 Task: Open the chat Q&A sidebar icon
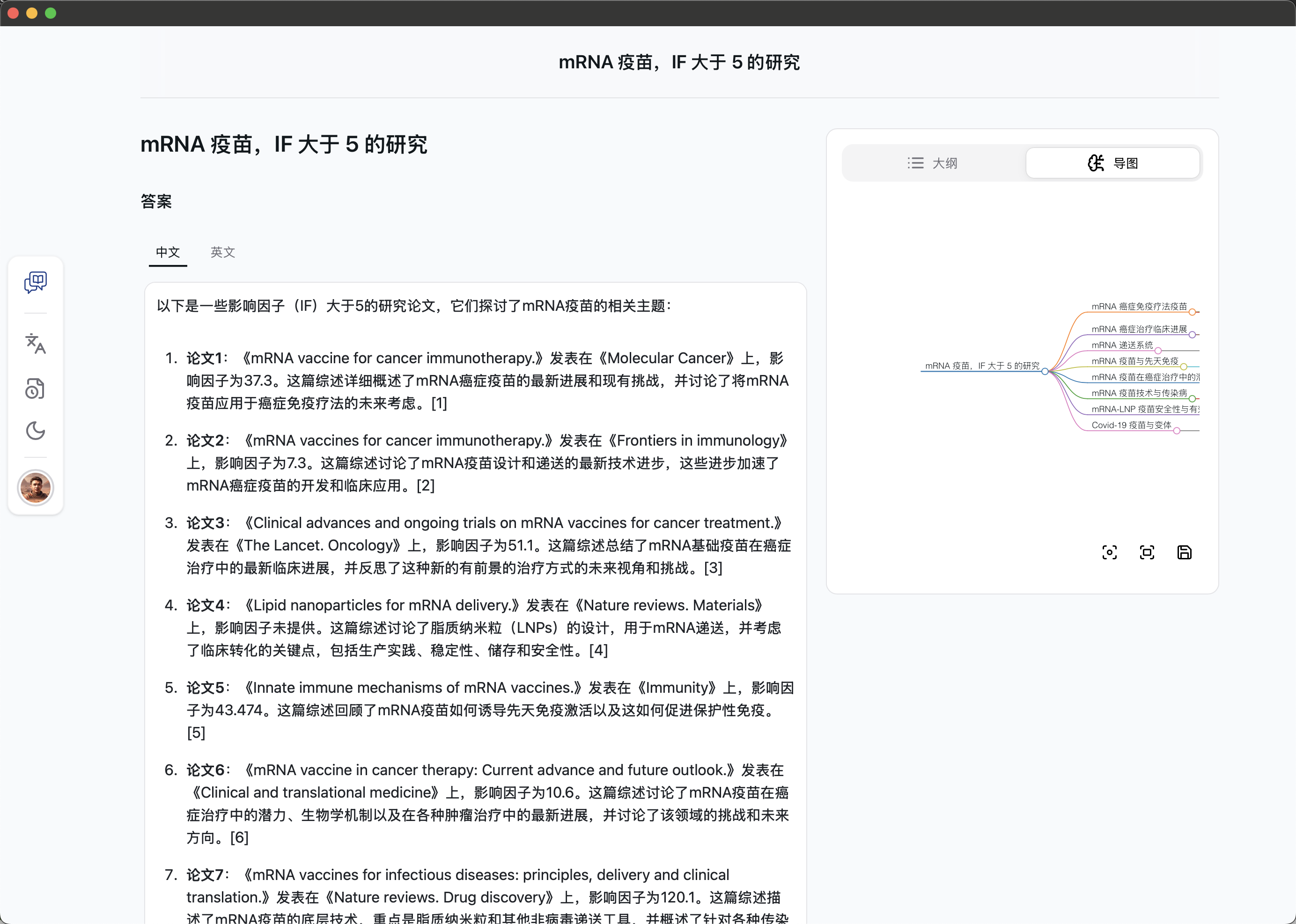(x=35, y=282)
